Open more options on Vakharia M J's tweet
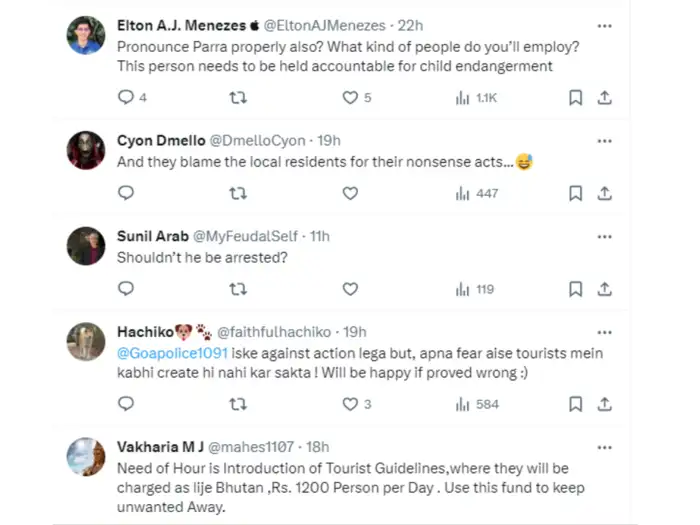The image size is (700, 525). click(604, 447)
